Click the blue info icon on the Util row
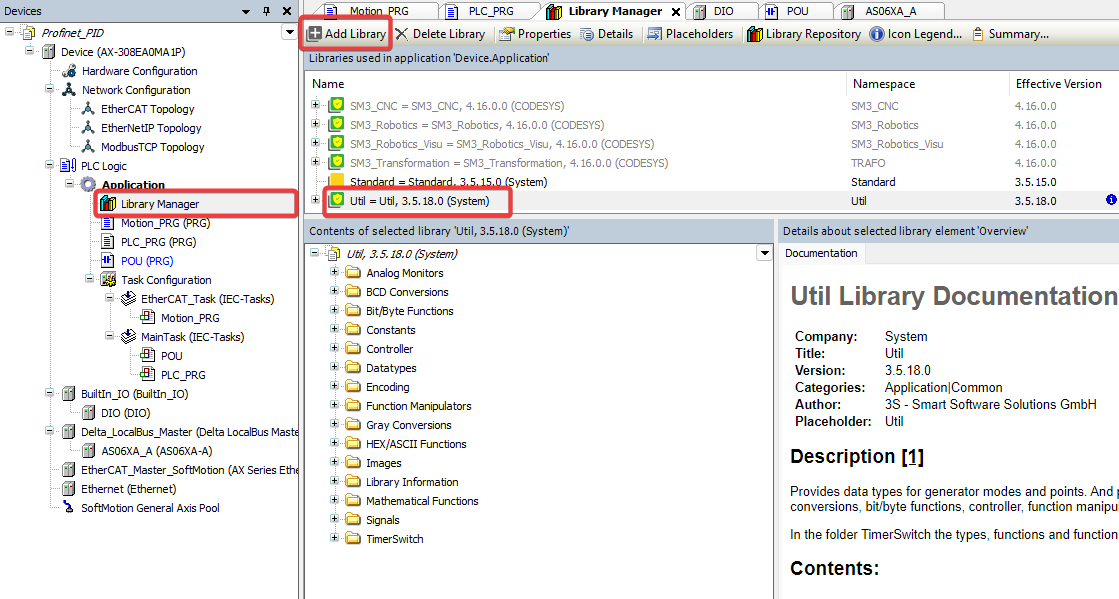The image size is (1119, 599). (x=1111, y=200)
